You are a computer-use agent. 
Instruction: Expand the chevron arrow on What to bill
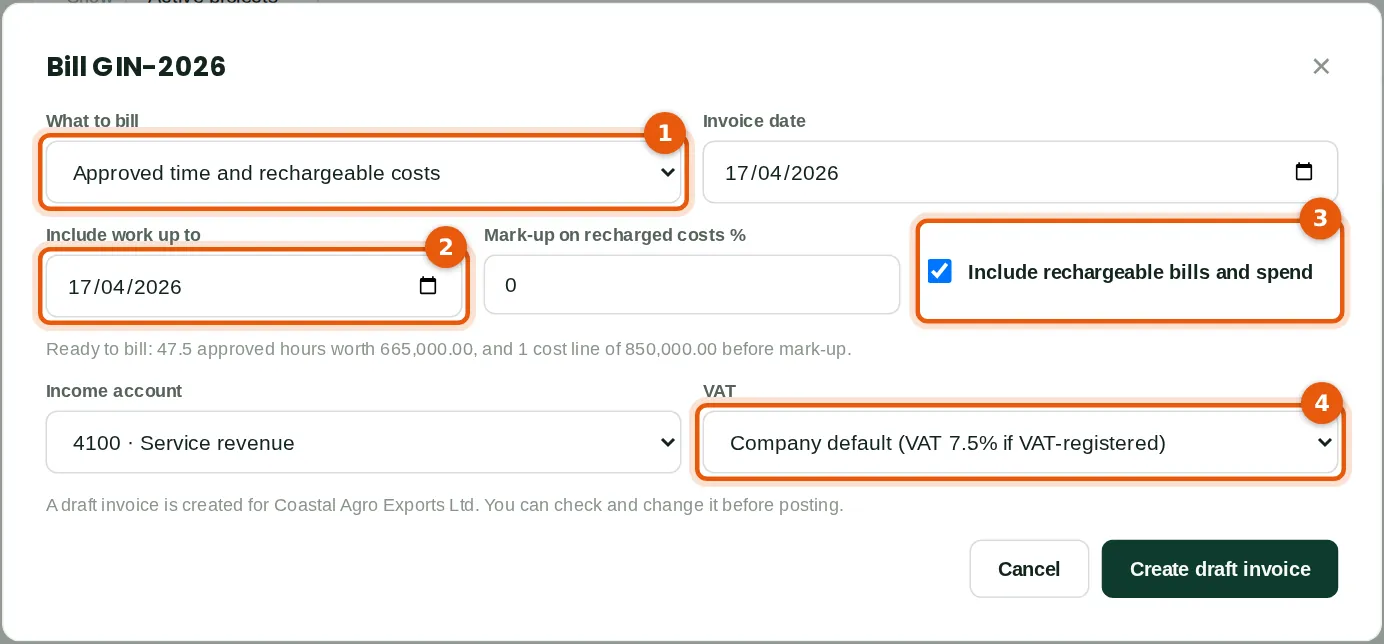point(668,172)
